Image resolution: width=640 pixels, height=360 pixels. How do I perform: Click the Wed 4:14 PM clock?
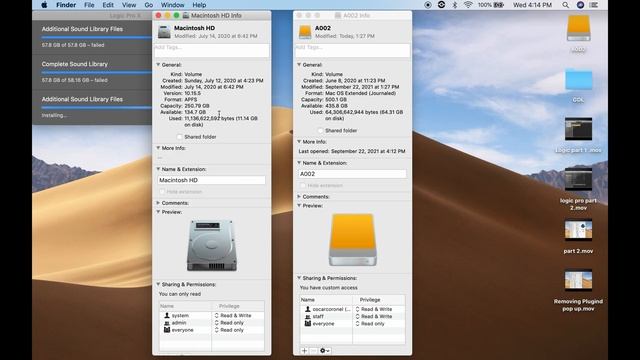[532, 5]
